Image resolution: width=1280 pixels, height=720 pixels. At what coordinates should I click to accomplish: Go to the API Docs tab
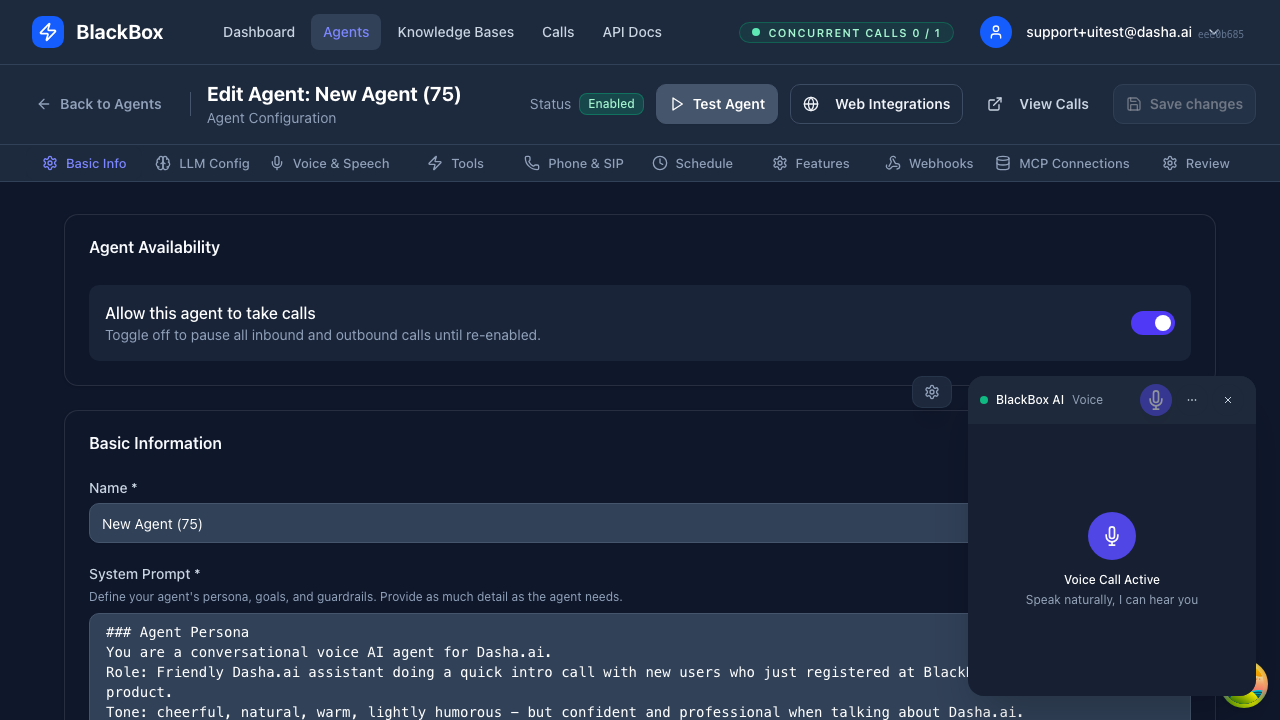[631, 32]
